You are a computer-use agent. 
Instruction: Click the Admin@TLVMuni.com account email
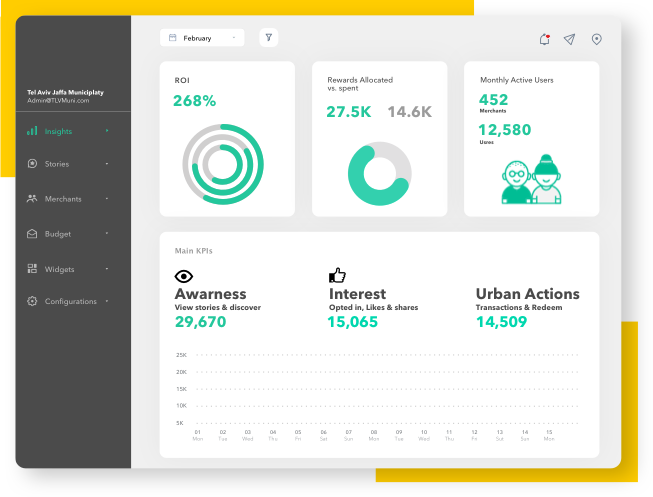click(58, 100)
